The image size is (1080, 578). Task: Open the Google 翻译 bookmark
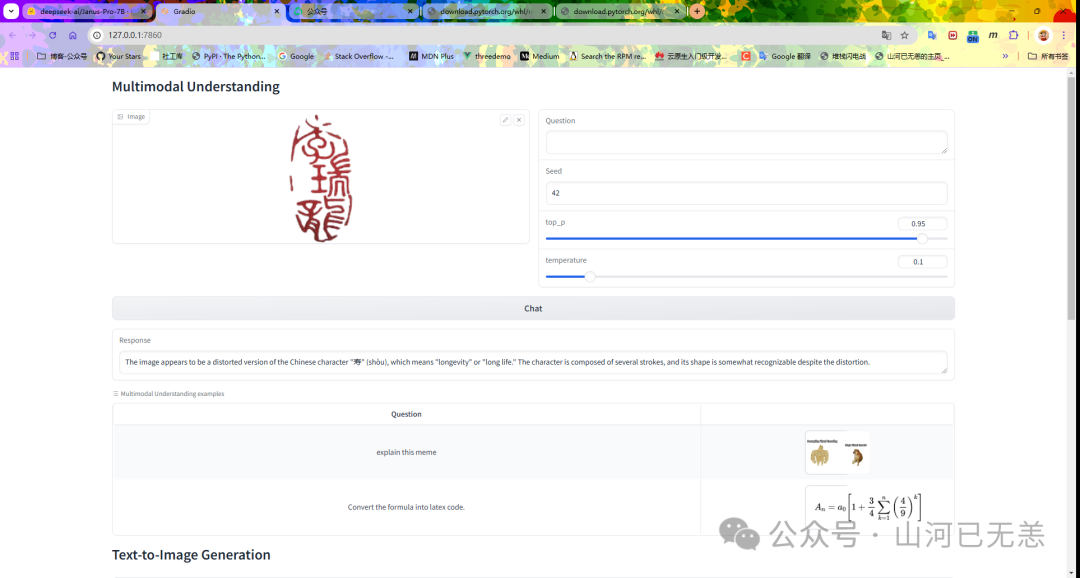785,56
